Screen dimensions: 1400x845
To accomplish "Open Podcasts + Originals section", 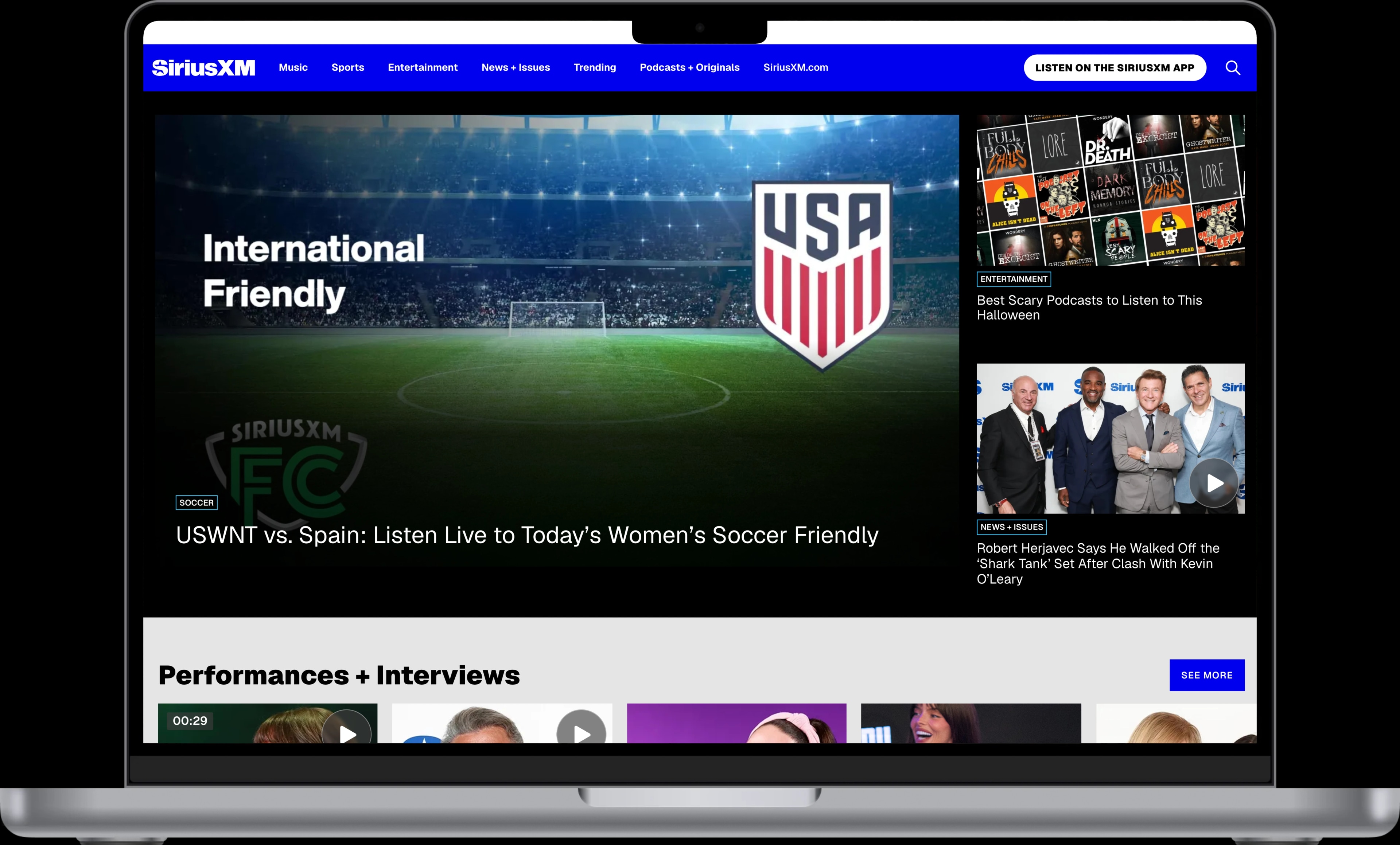I will (689, 67).
